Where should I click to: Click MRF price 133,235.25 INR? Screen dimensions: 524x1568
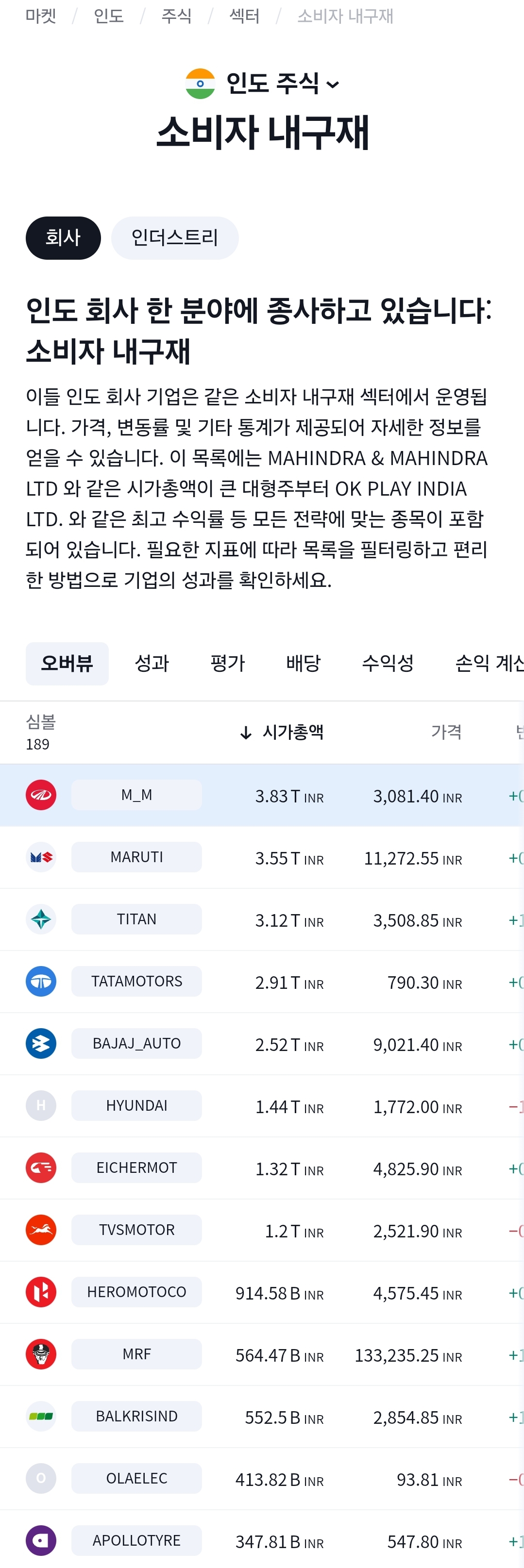pos(408,1355)
